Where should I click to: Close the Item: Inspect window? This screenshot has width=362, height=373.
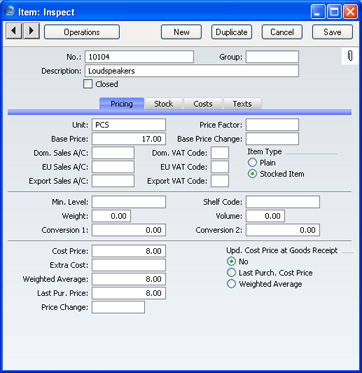[350, 12]
